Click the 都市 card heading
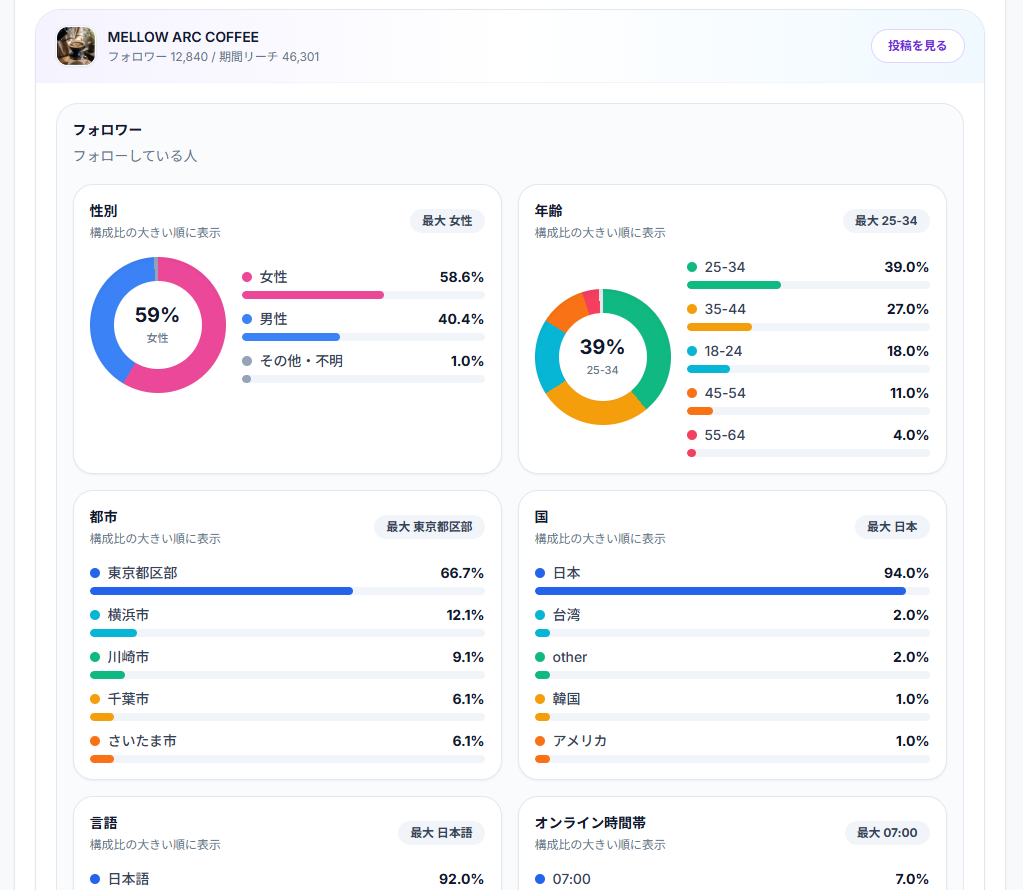The width and height of the screenshot is (1023, 891). point(104,517)
